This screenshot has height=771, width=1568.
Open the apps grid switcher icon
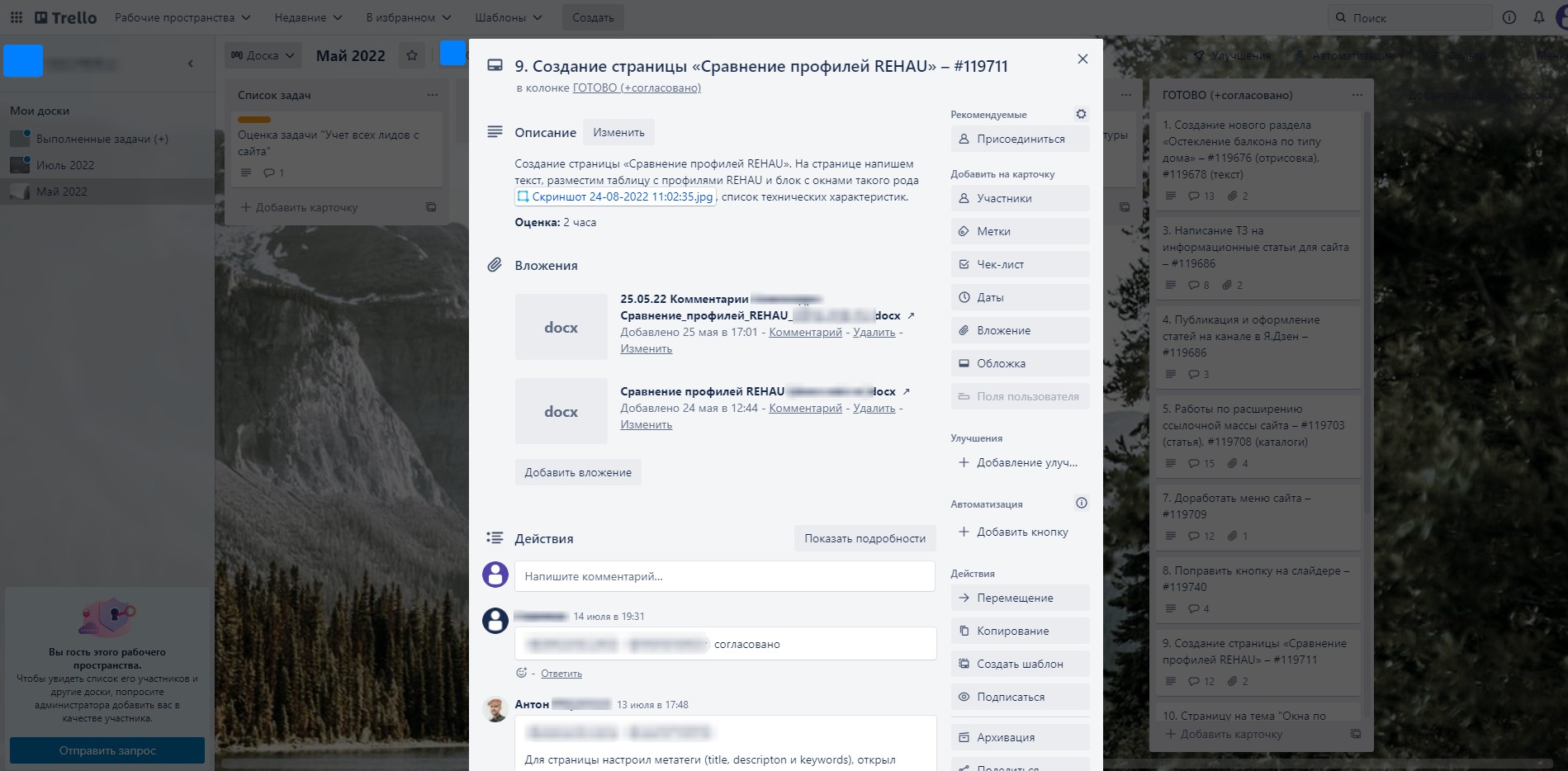click(17, 17)
